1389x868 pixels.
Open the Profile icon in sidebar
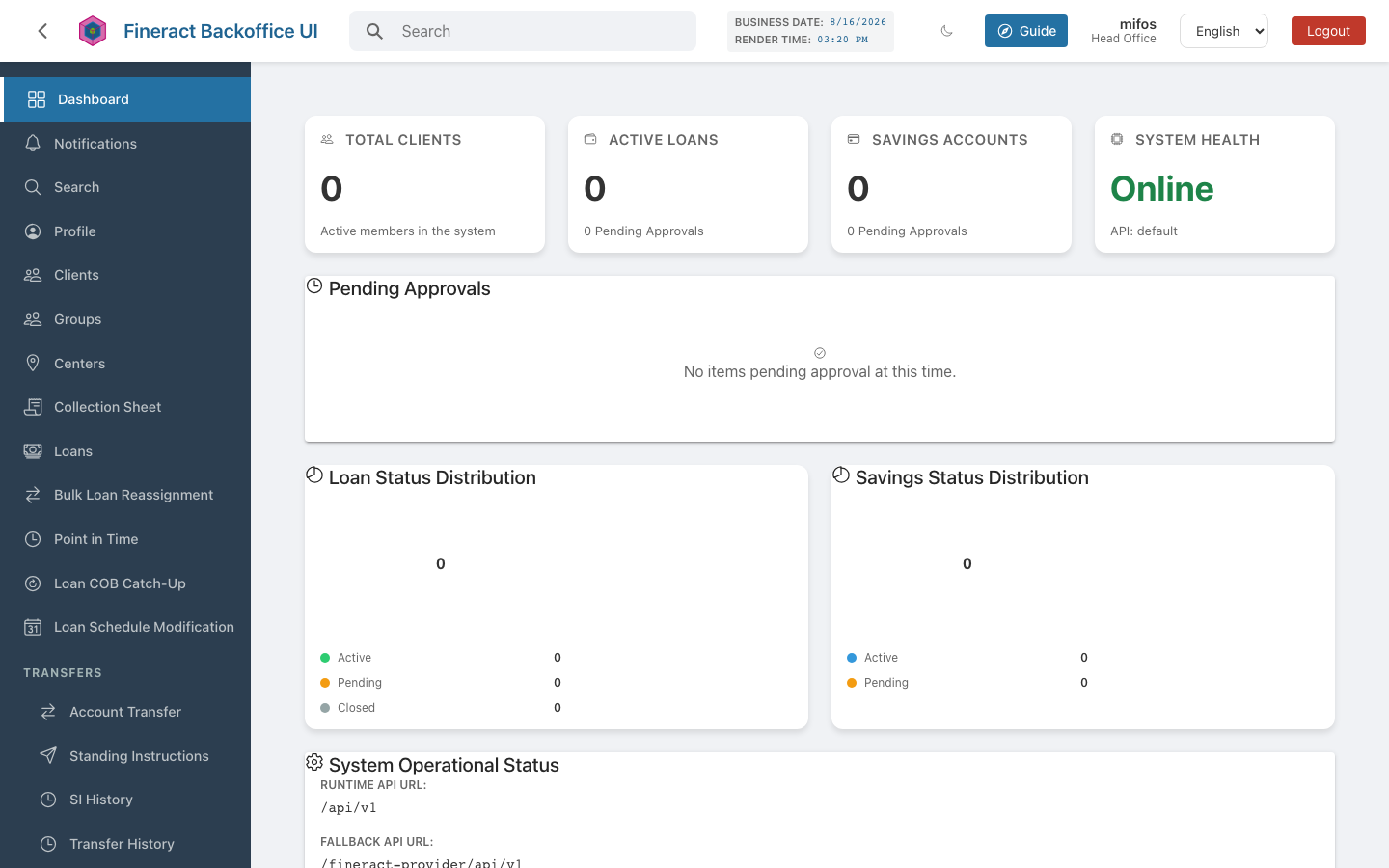coord(33,231)
